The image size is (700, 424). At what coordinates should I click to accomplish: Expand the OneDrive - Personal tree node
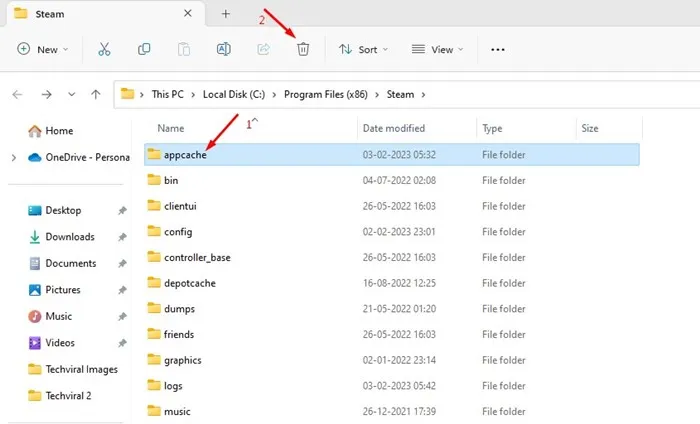[x=14, y=158]
